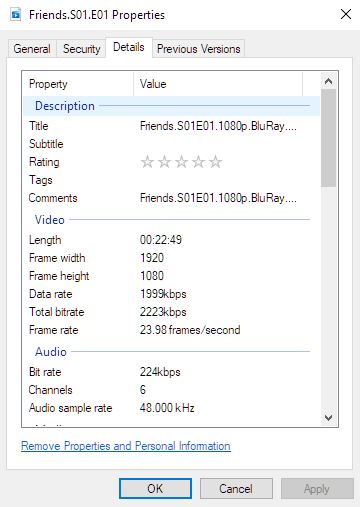Select the 23.98 frames/second value
This screenshot has height=507, width=360.
pyautogui.click(x=190, y=330)
